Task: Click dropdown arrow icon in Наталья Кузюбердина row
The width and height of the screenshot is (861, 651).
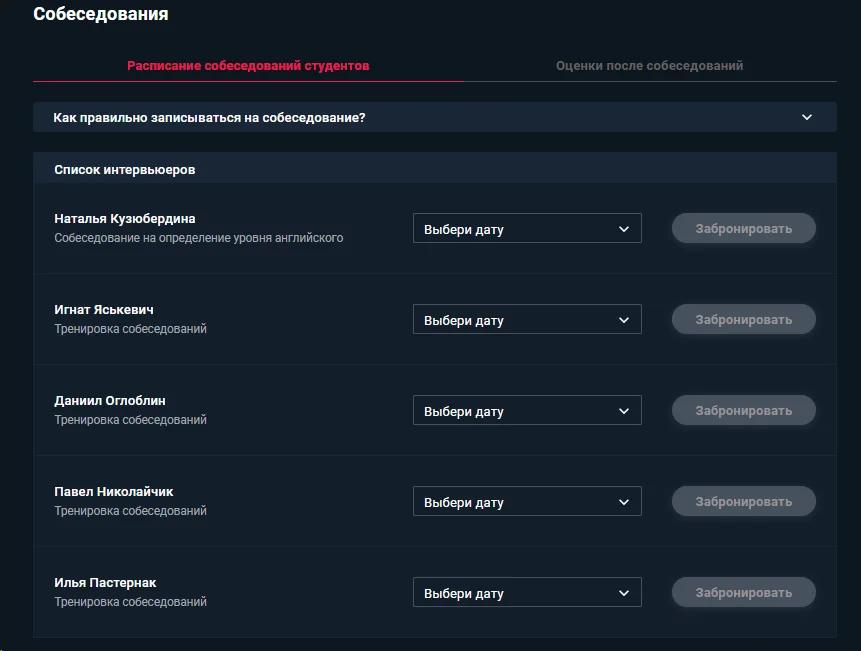Action: 624,229
